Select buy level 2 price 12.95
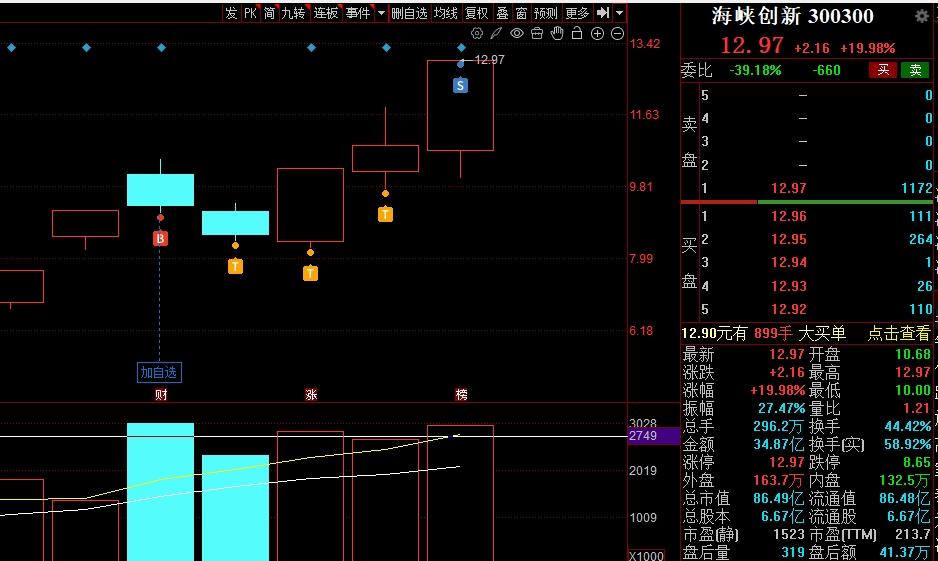938x561 pixels. pyautogui.click(x=788, y=239)
